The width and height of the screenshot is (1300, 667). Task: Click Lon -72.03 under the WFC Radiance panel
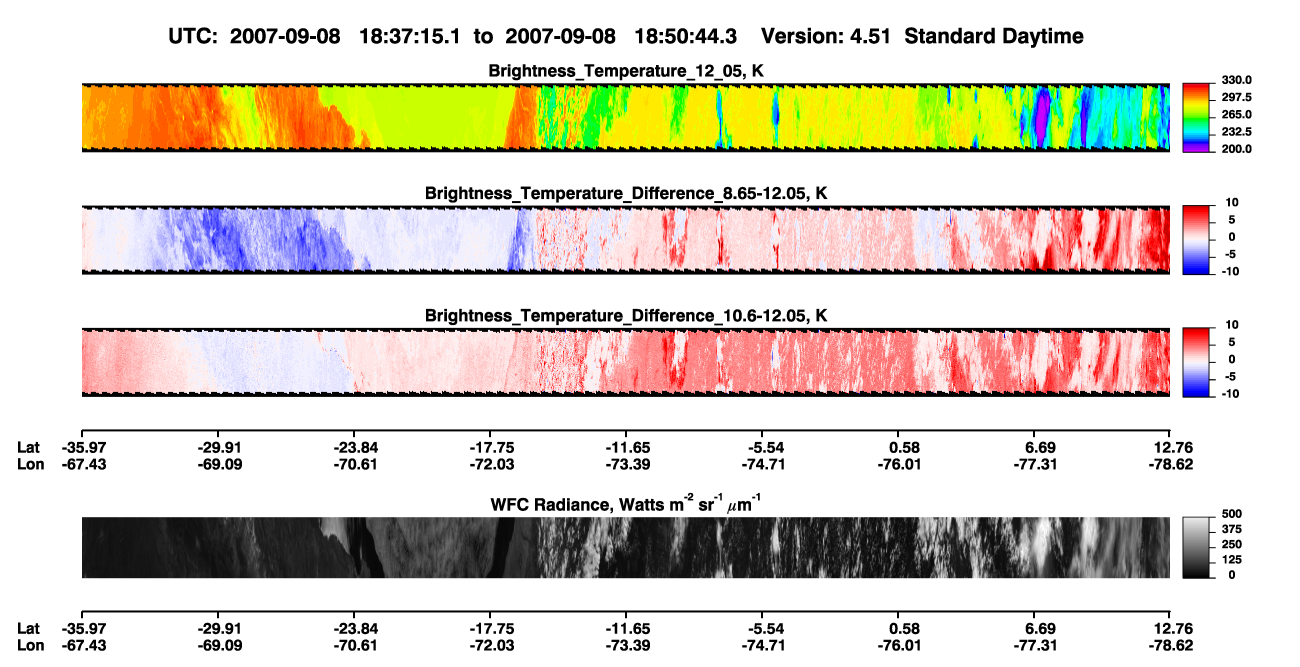pos(490,645)
